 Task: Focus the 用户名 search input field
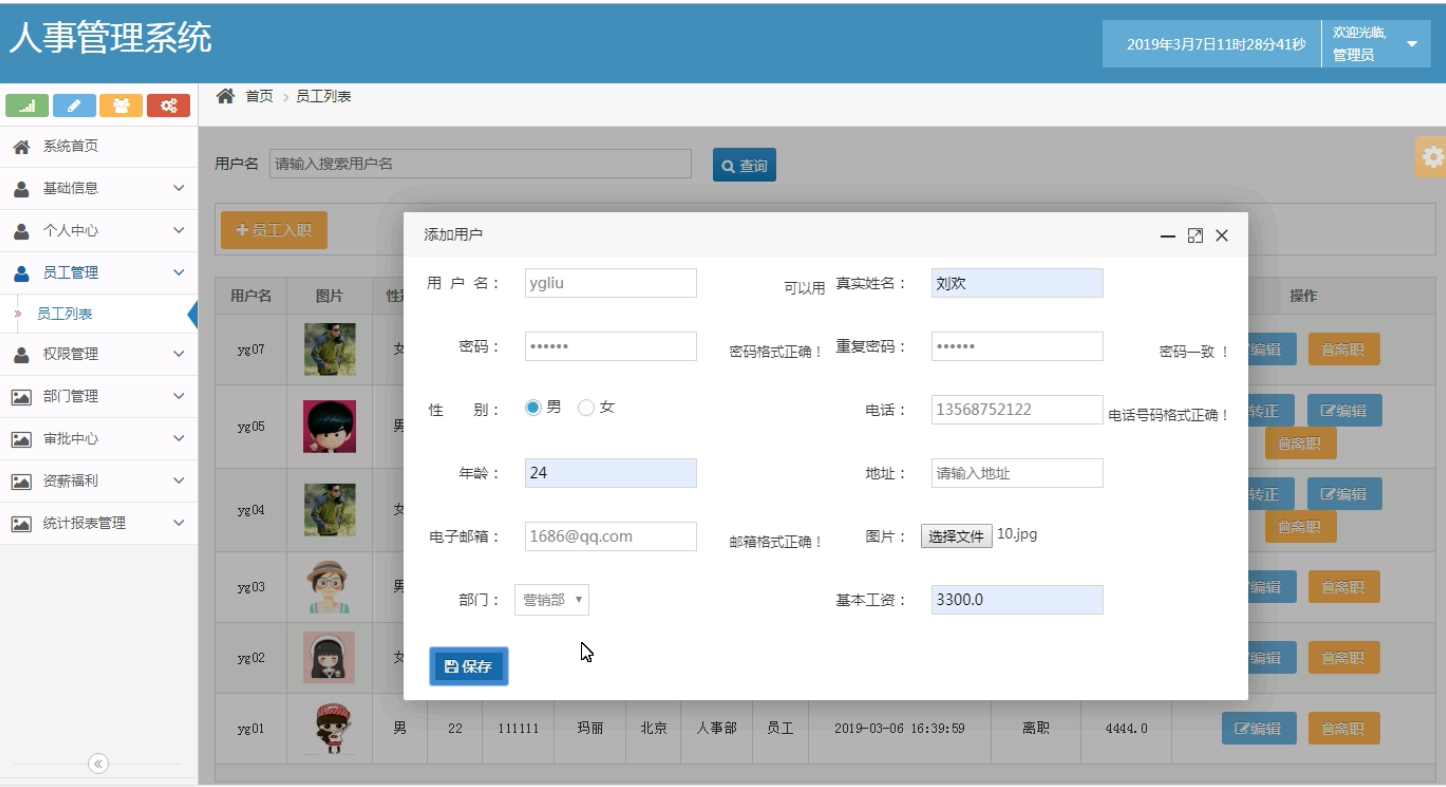click(480, 164)
